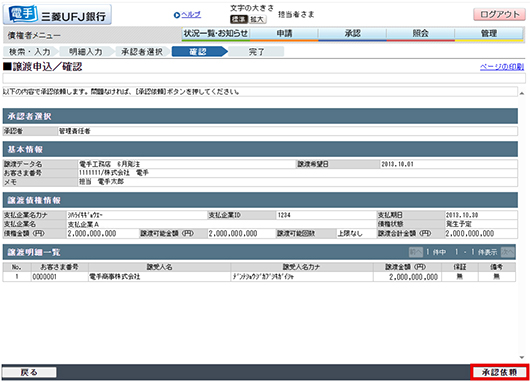Click transferable count 上限なし
Screen dimensions: 530x382
(350, 233)
